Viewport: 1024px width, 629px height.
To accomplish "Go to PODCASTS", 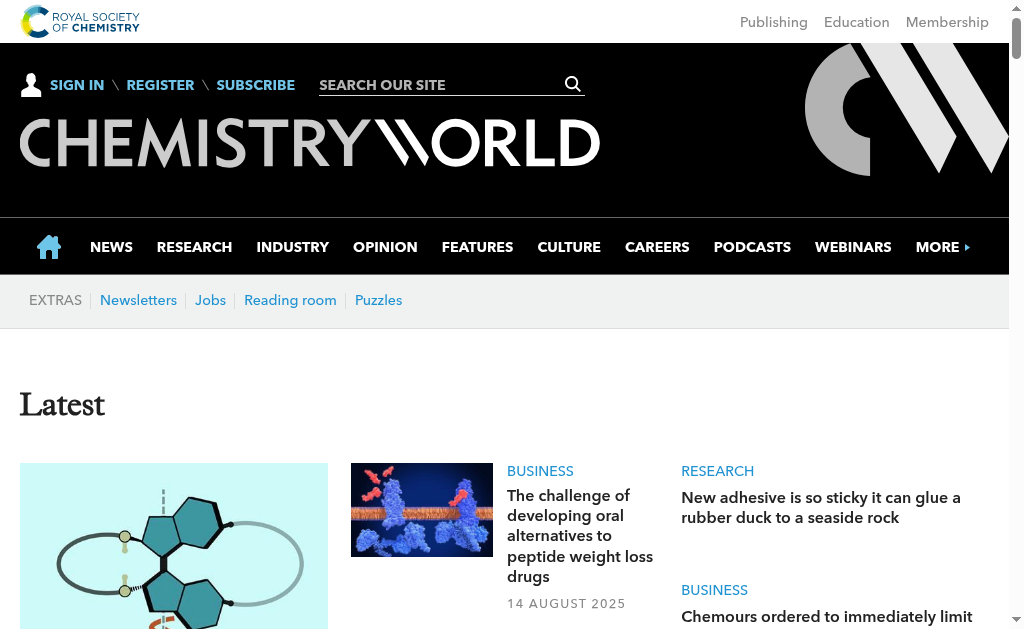I will point(752,247).
